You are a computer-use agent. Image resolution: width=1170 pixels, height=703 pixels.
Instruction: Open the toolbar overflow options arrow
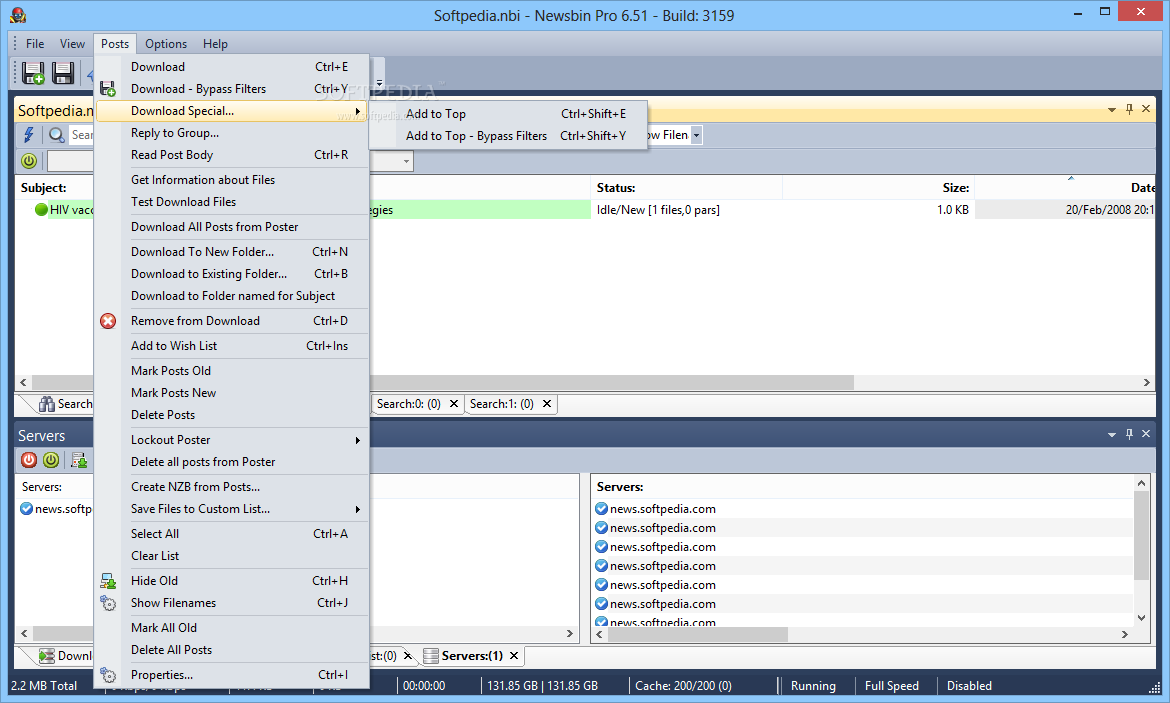pyautogui.click(x=379, y=82)
